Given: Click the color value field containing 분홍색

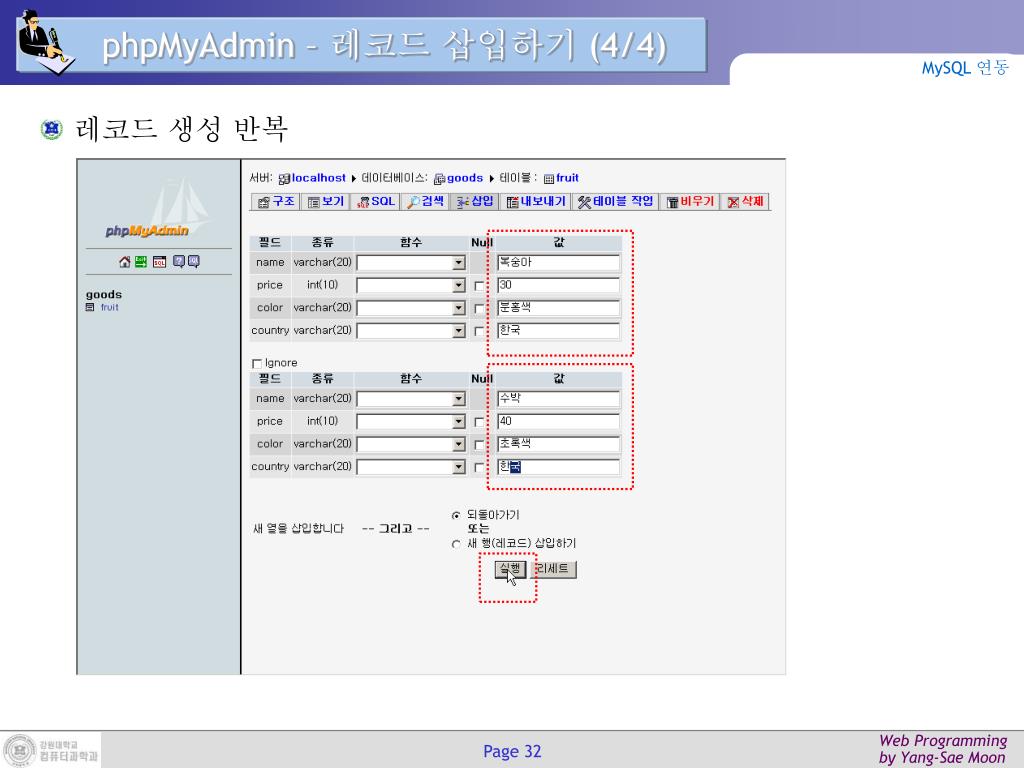Looking at the screenshot, I should [x=558, y=308].
